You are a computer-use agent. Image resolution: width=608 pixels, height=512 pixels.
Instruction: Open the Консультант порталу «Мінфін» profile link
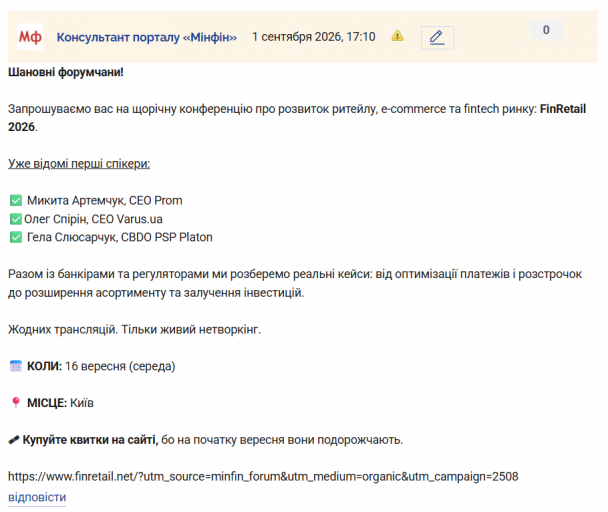coord(147,37)
